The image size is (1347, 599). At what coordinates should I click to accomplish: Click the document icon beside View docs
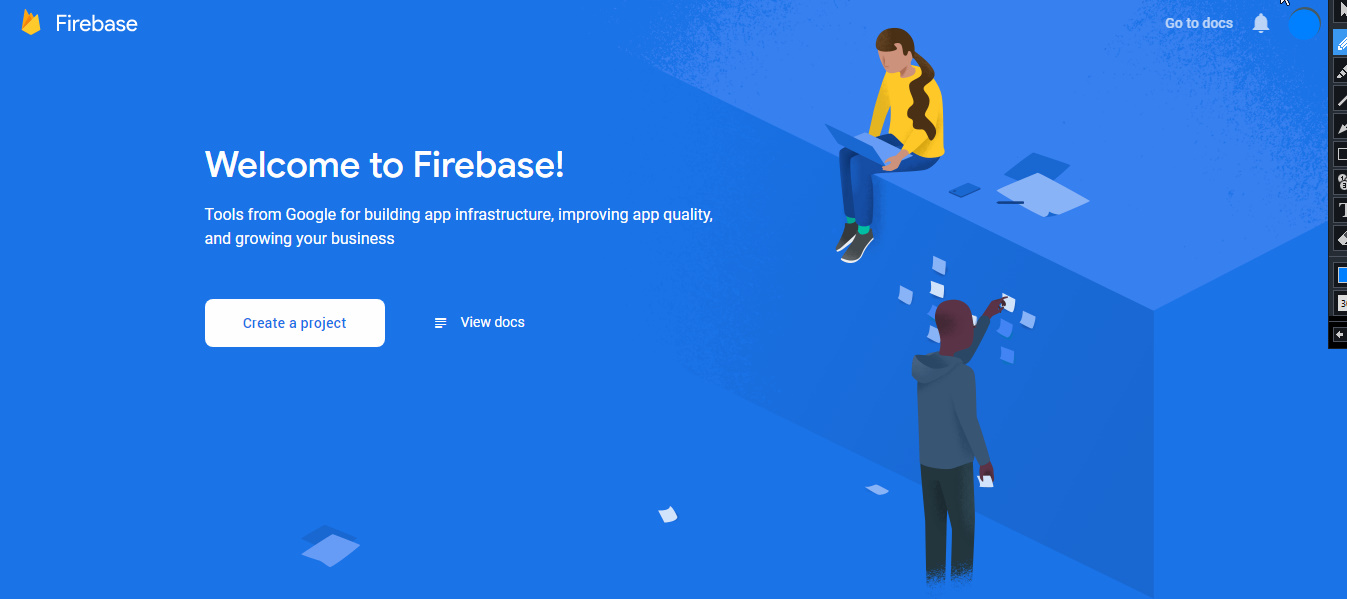click(x=440, y=323)
